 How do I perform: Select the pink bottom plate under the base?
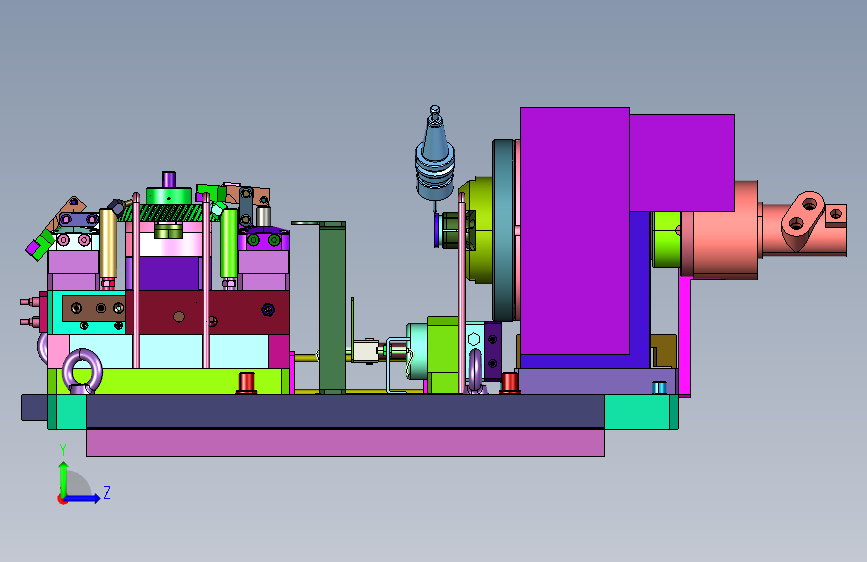tap(345, 443)
